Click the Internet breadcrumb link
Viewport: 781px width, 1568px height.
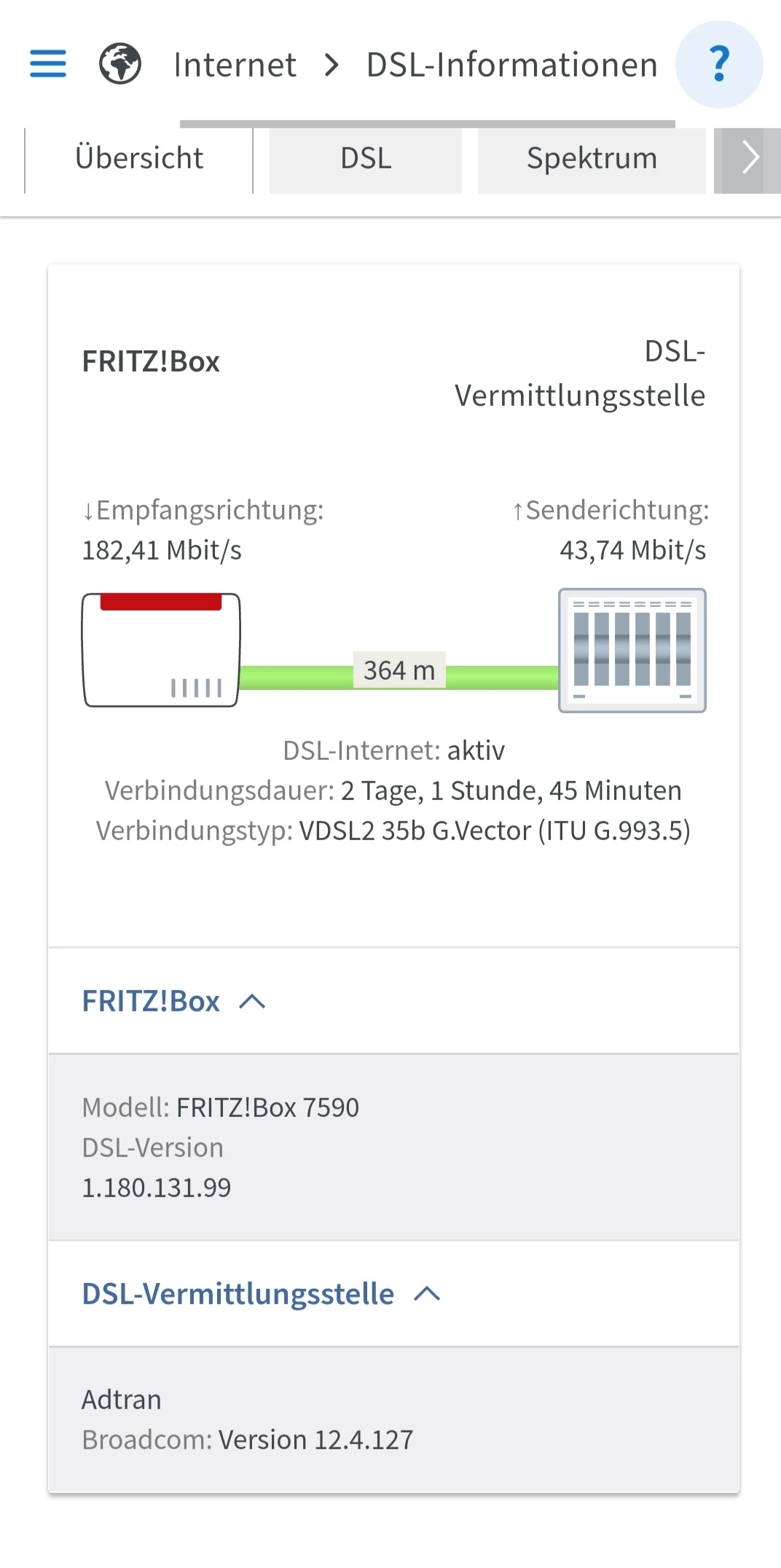[235, 65]
